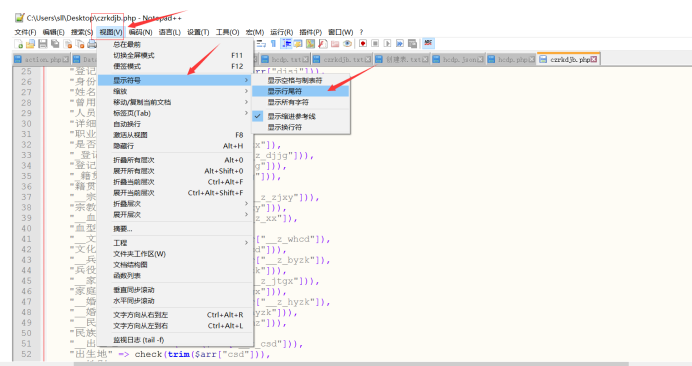Open the user-defined language dialog icon
This screenshot has width=692, height=366.
tap(298, 44)
